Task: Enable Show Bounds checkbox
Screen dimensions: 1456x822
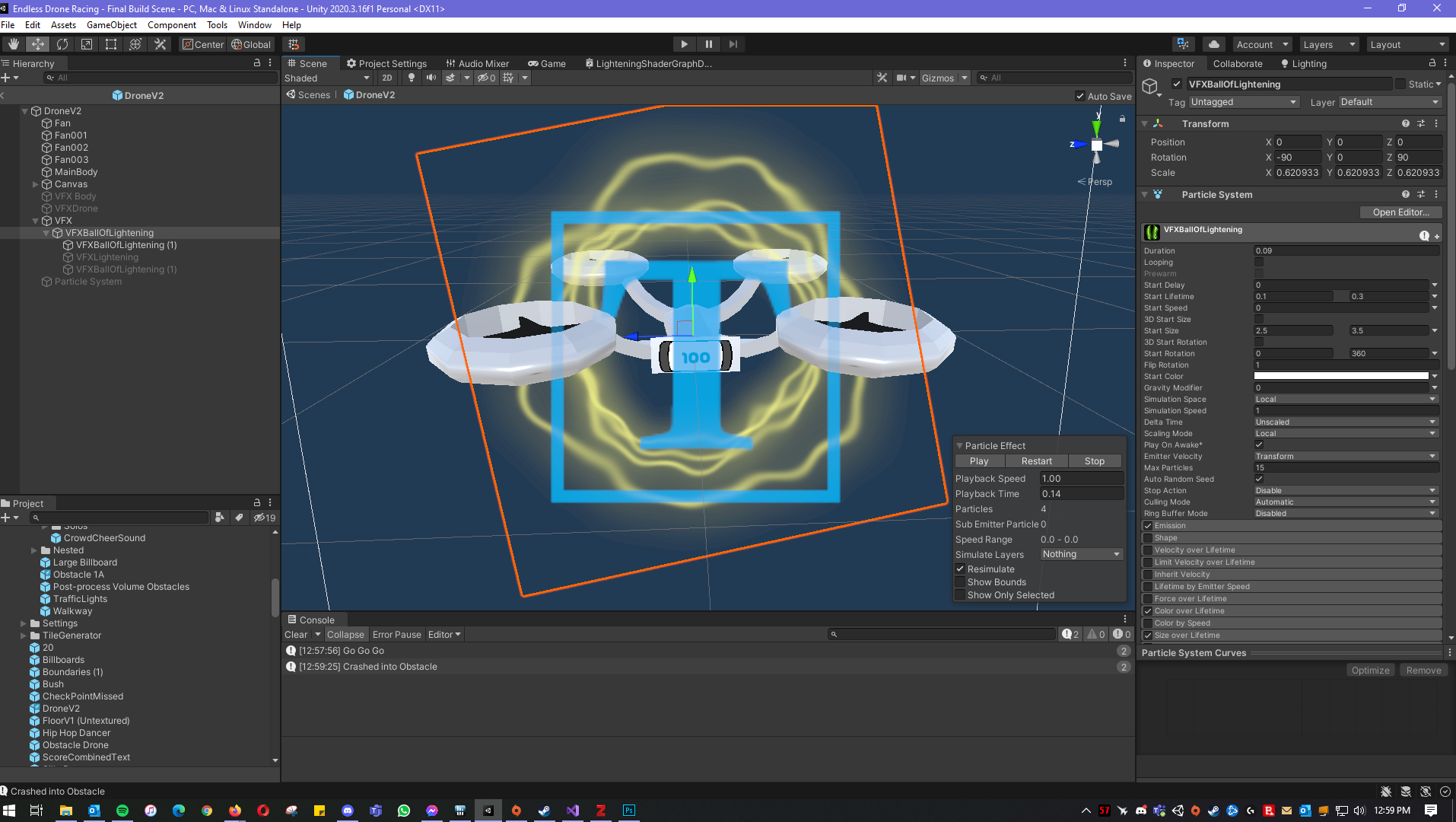Action: [x=961, y=582]
